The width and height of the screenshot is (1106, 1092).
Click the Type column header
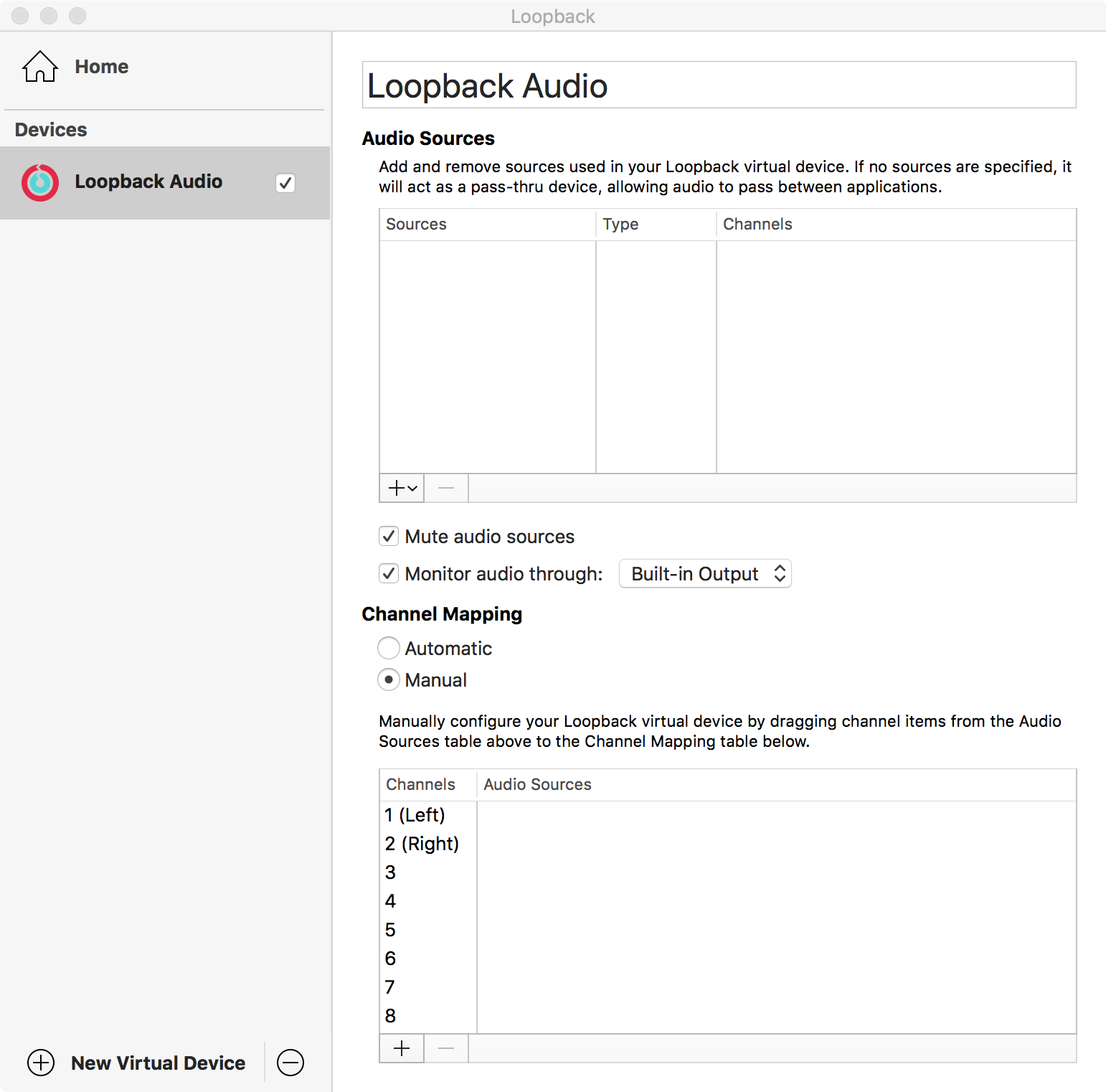click(x=656, y=224)
